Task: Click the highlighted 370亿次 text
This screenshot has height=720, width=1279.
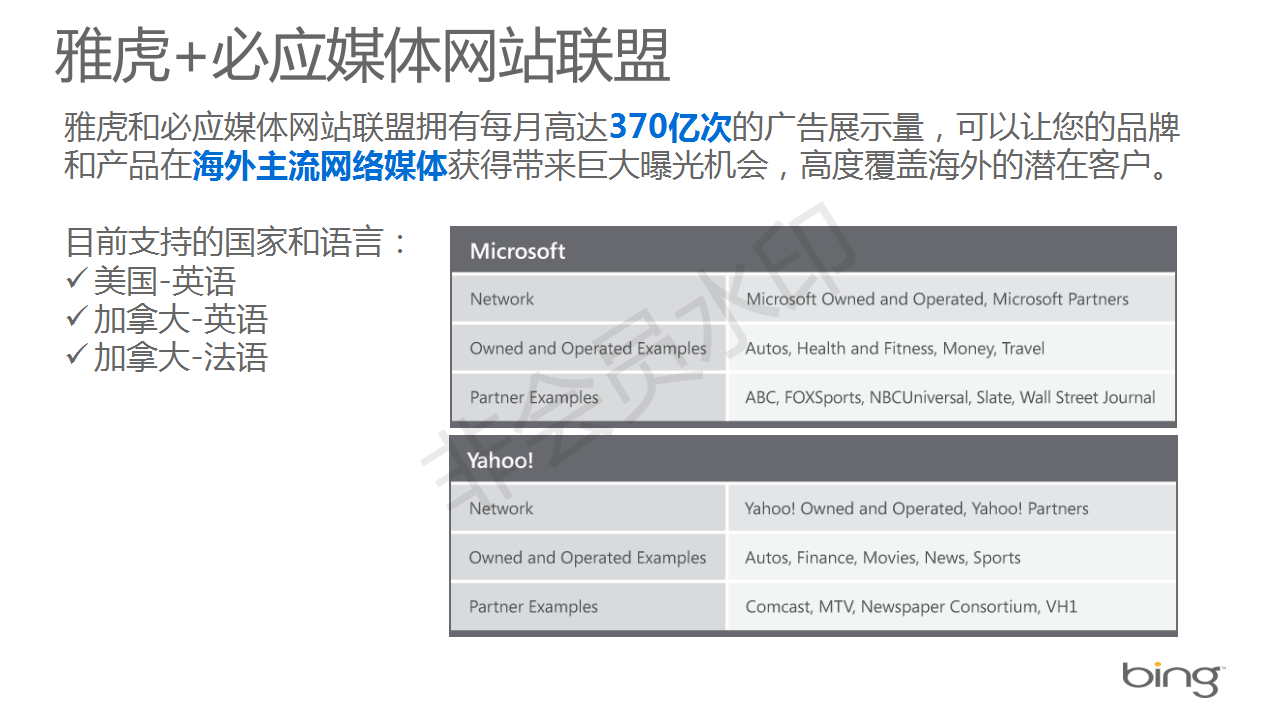Action: click(x=670, y=127)
